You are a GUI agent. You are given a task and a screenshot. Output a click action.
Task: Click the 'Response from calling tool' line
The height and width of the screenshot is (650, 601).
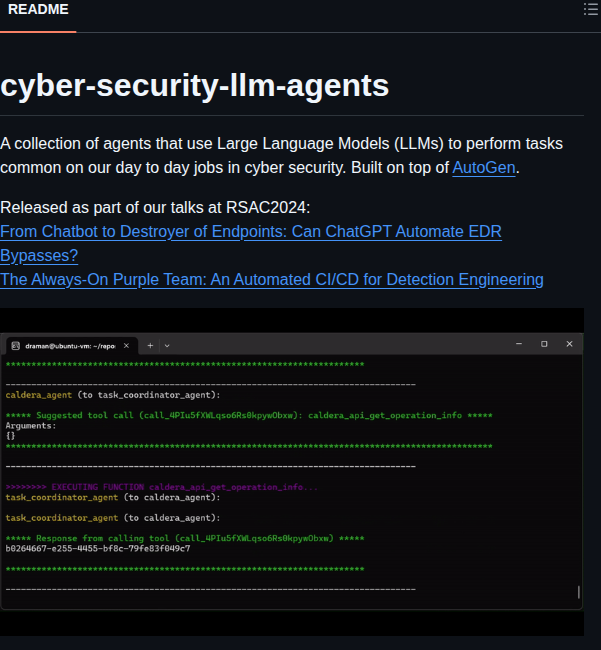pyautogui.click(x=185, y=538)
